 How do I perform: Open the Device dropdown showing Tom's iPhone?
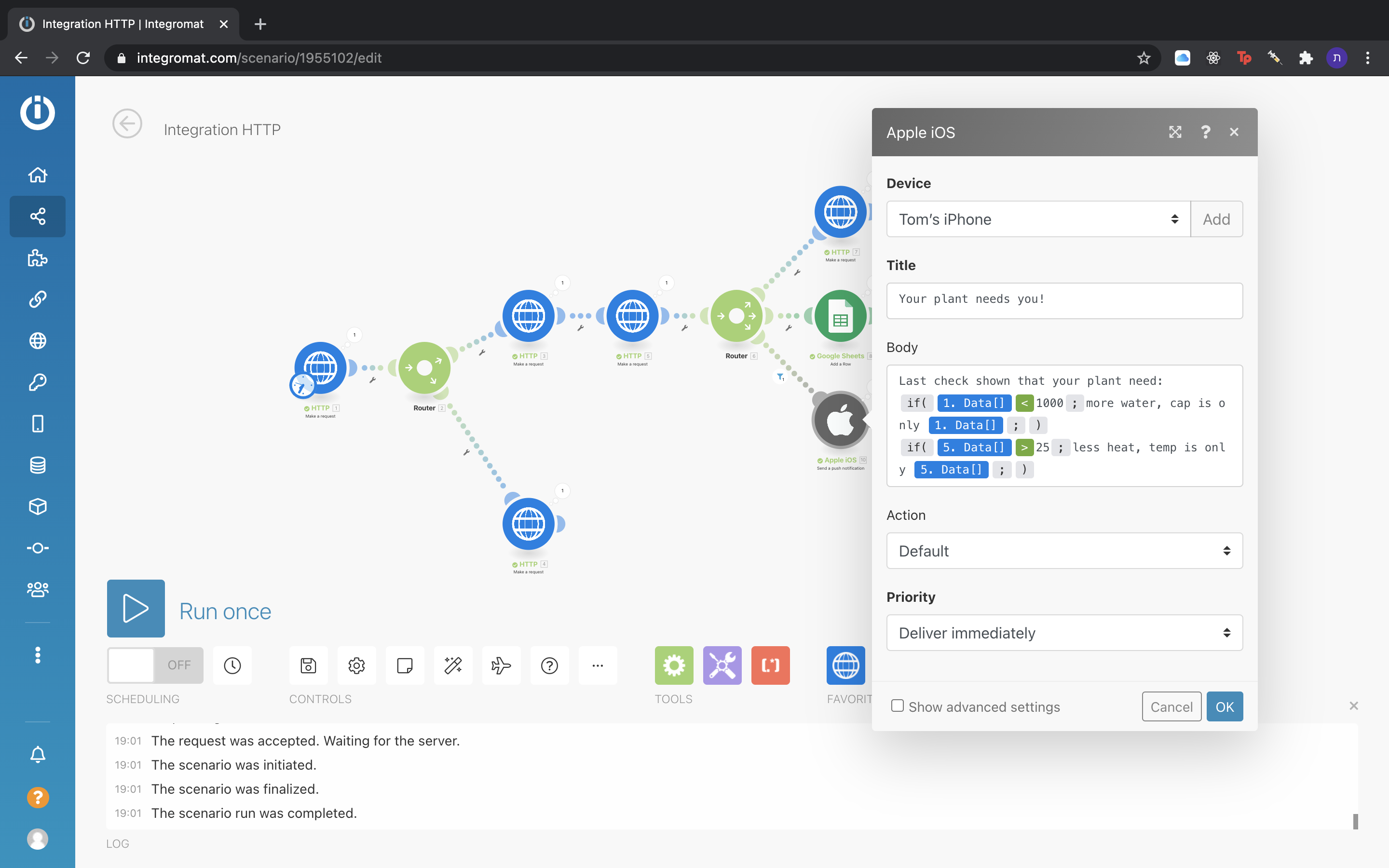1038,219
